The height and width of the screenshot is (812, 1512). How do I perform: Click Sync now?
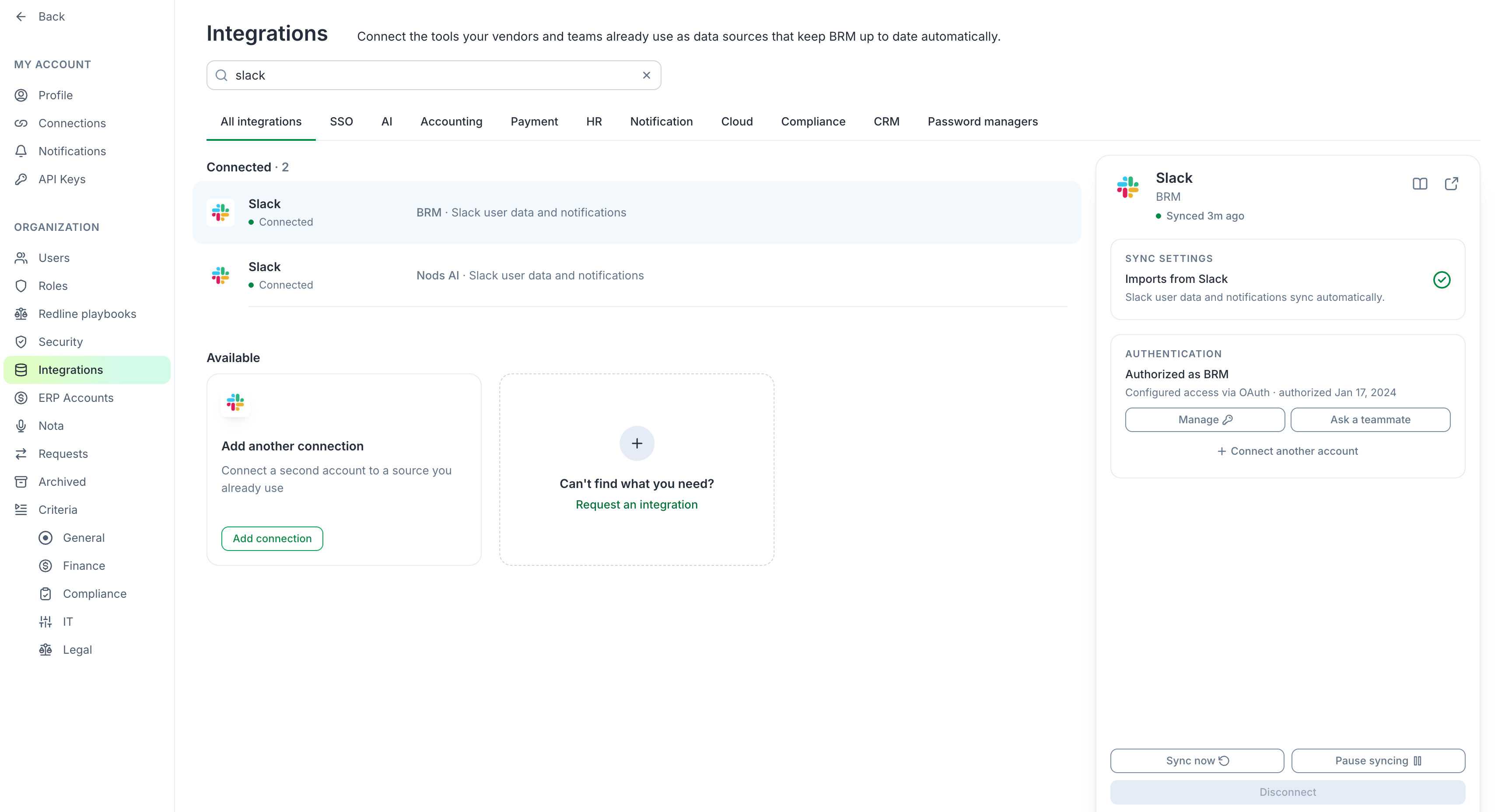1197,761
